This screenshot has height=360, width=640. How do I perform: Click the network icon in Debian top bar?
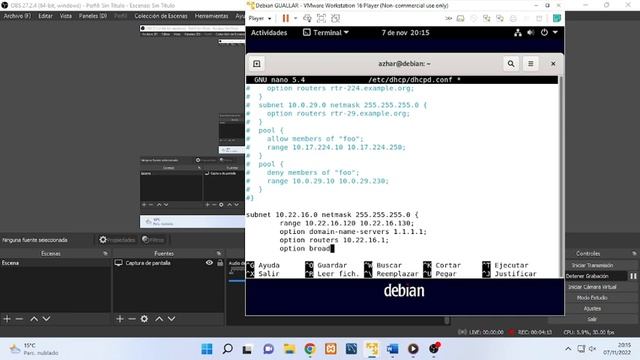click(x=518, y=33)
